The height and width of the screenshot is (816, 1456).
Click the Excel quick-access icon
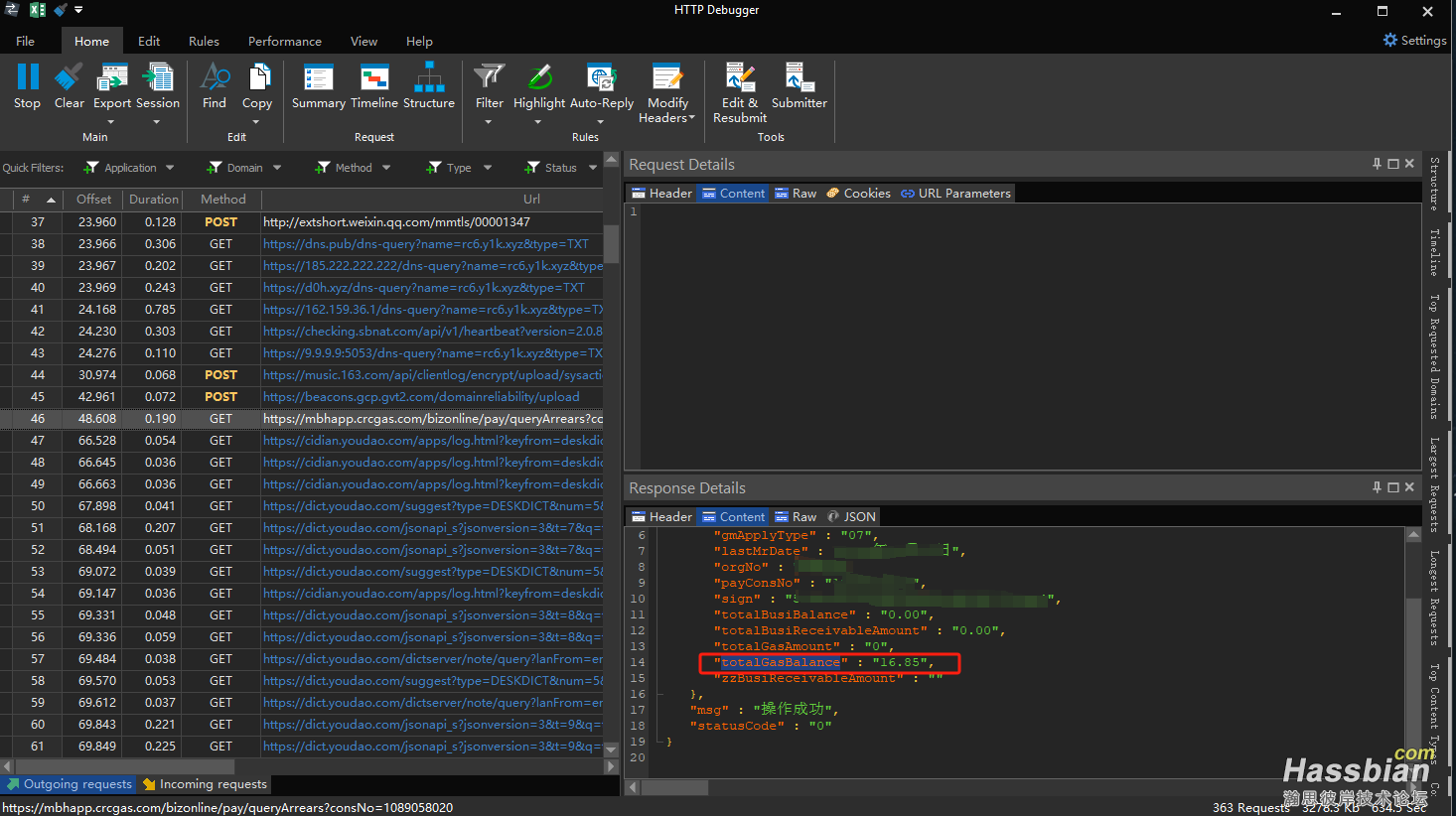pos(38,10)
